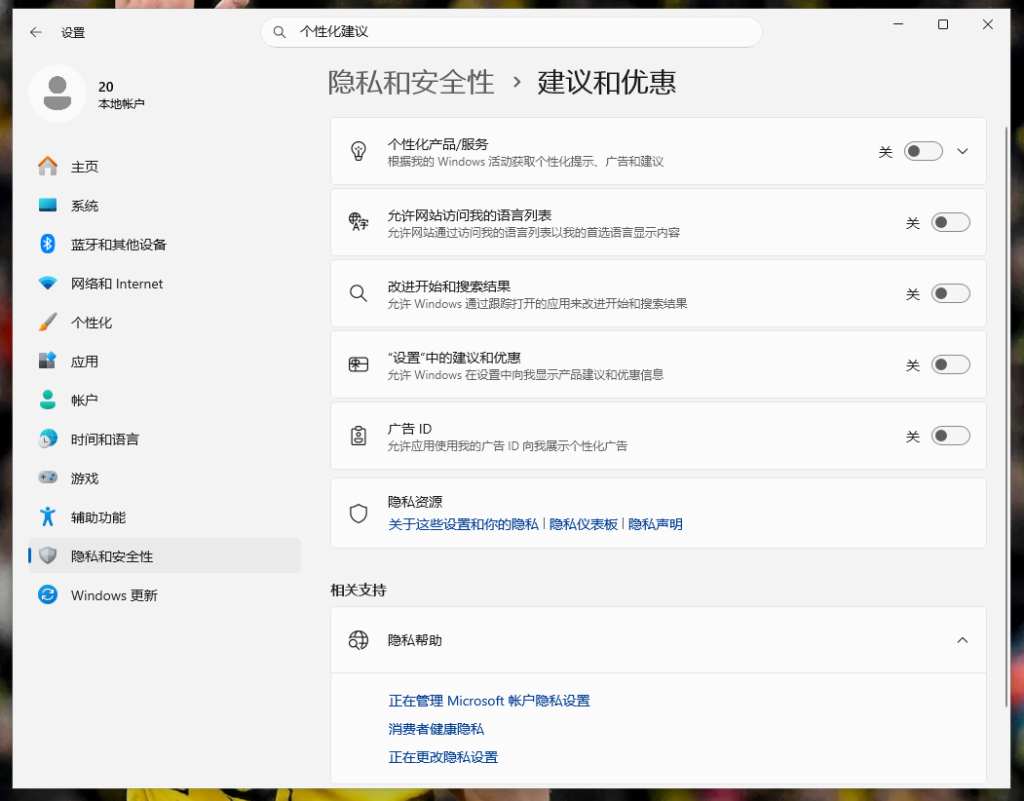Click the 个性化建议 search field

point(511,32)
